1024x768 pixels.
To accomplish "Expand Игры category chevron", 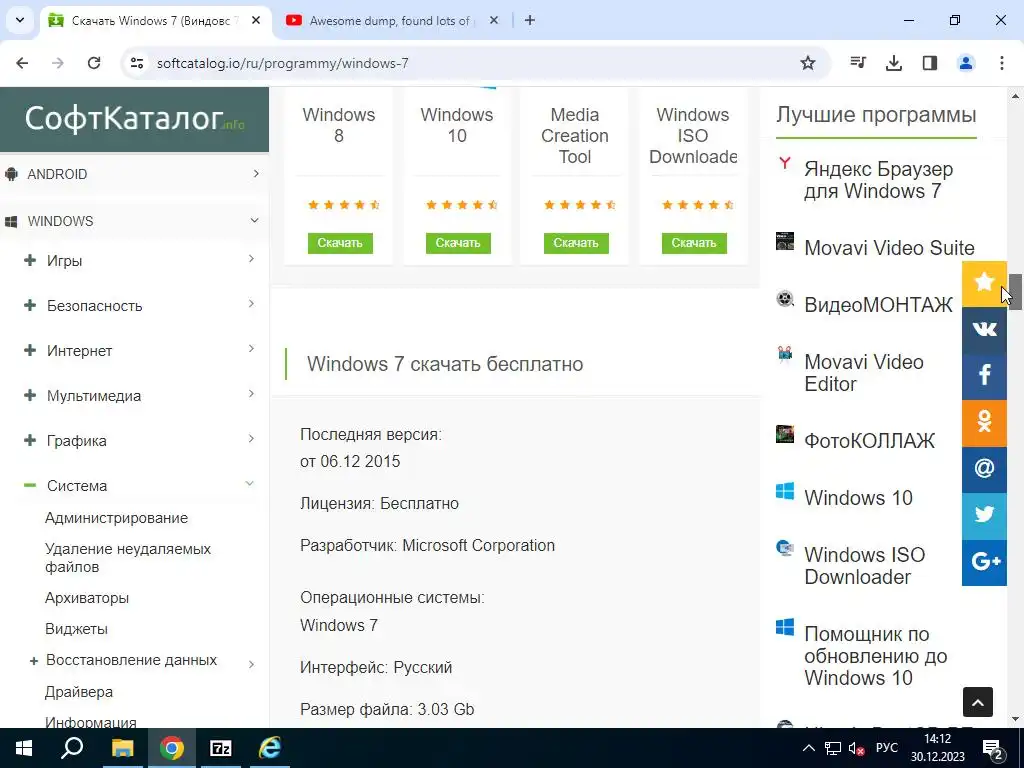I will tap(251, 259).
